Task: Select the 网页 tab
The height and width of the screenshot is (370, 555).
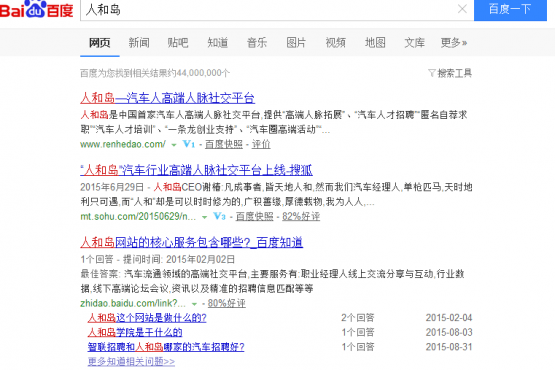Action: click(x=99, y=43)
